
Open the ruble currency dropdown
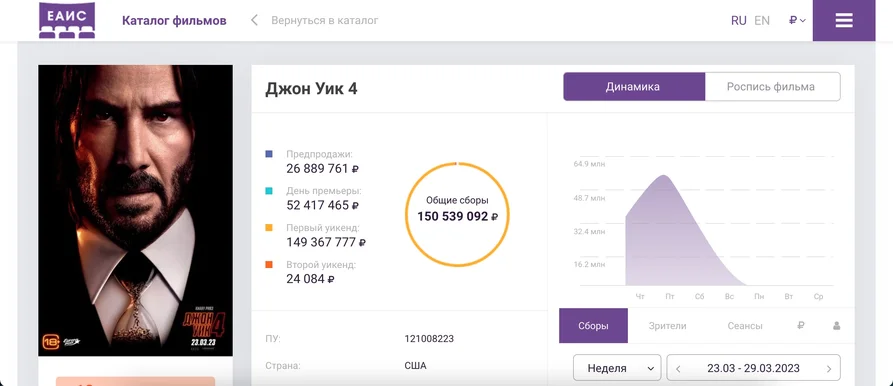[x=797, y=20]
